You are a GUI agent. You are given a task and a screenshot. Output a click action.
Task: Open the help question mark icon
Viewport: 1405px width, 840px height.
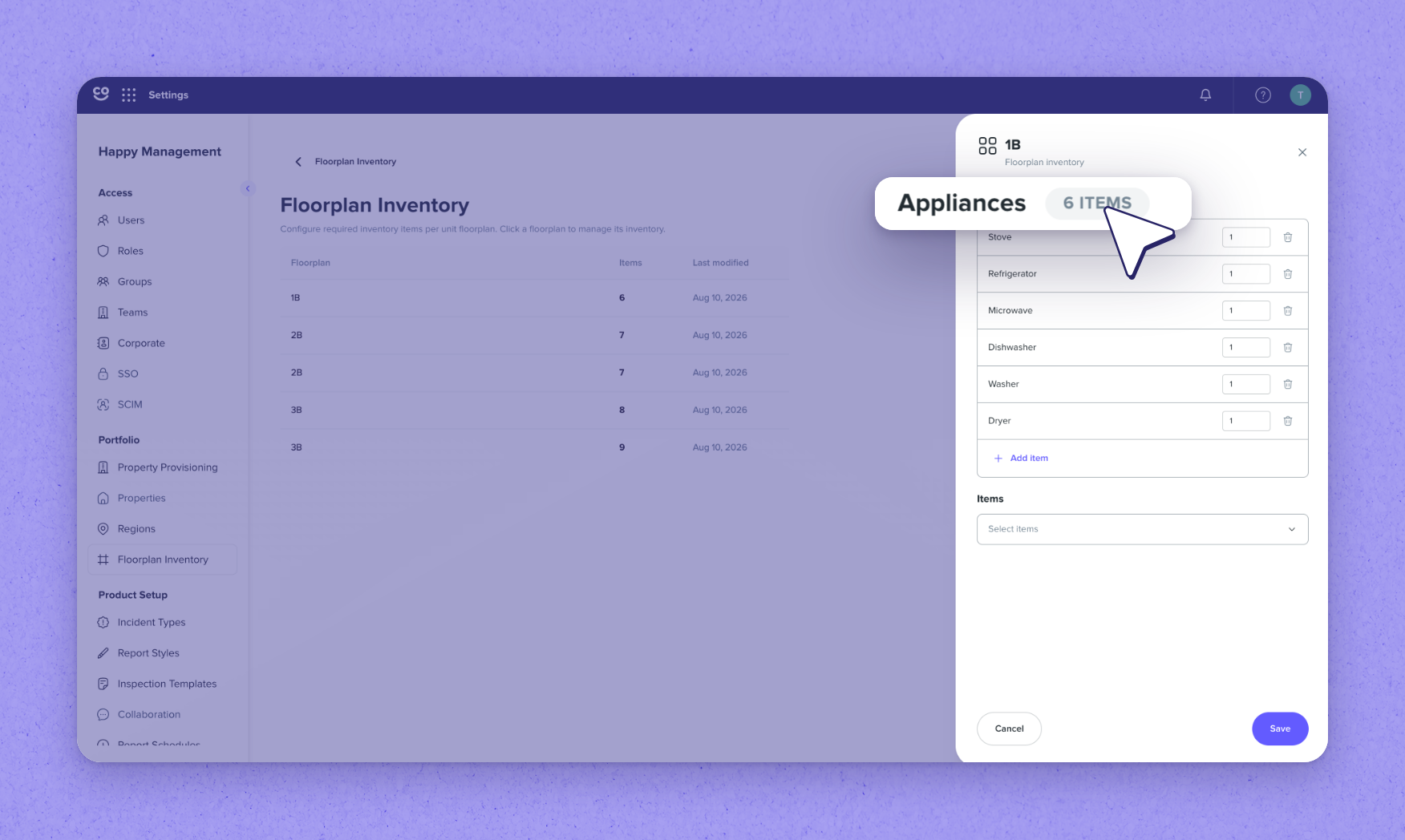1263,95
